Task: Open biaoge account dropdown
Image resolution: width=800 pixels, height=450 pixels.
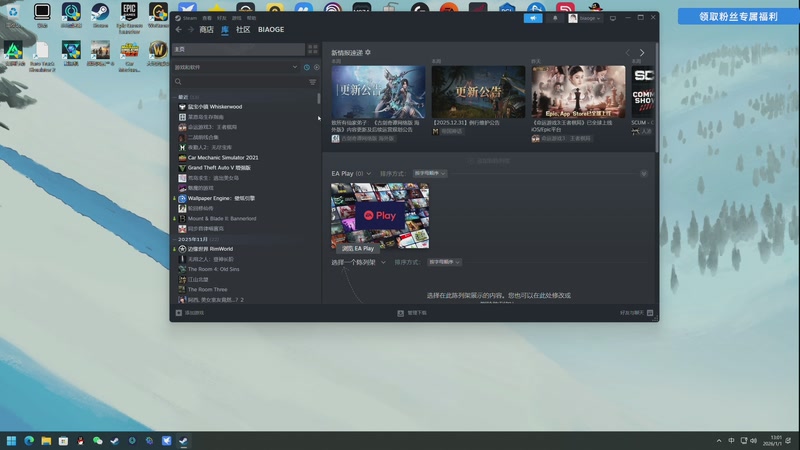Action: (x=585, y=18)
